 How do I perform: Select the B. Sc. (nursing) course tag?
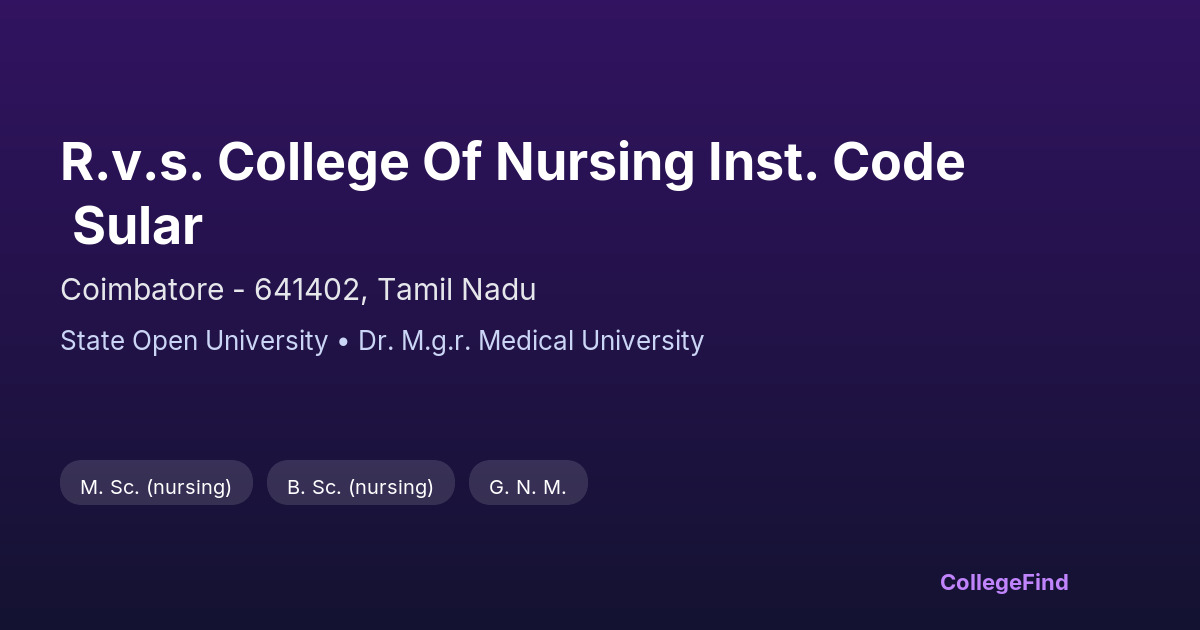360,487
